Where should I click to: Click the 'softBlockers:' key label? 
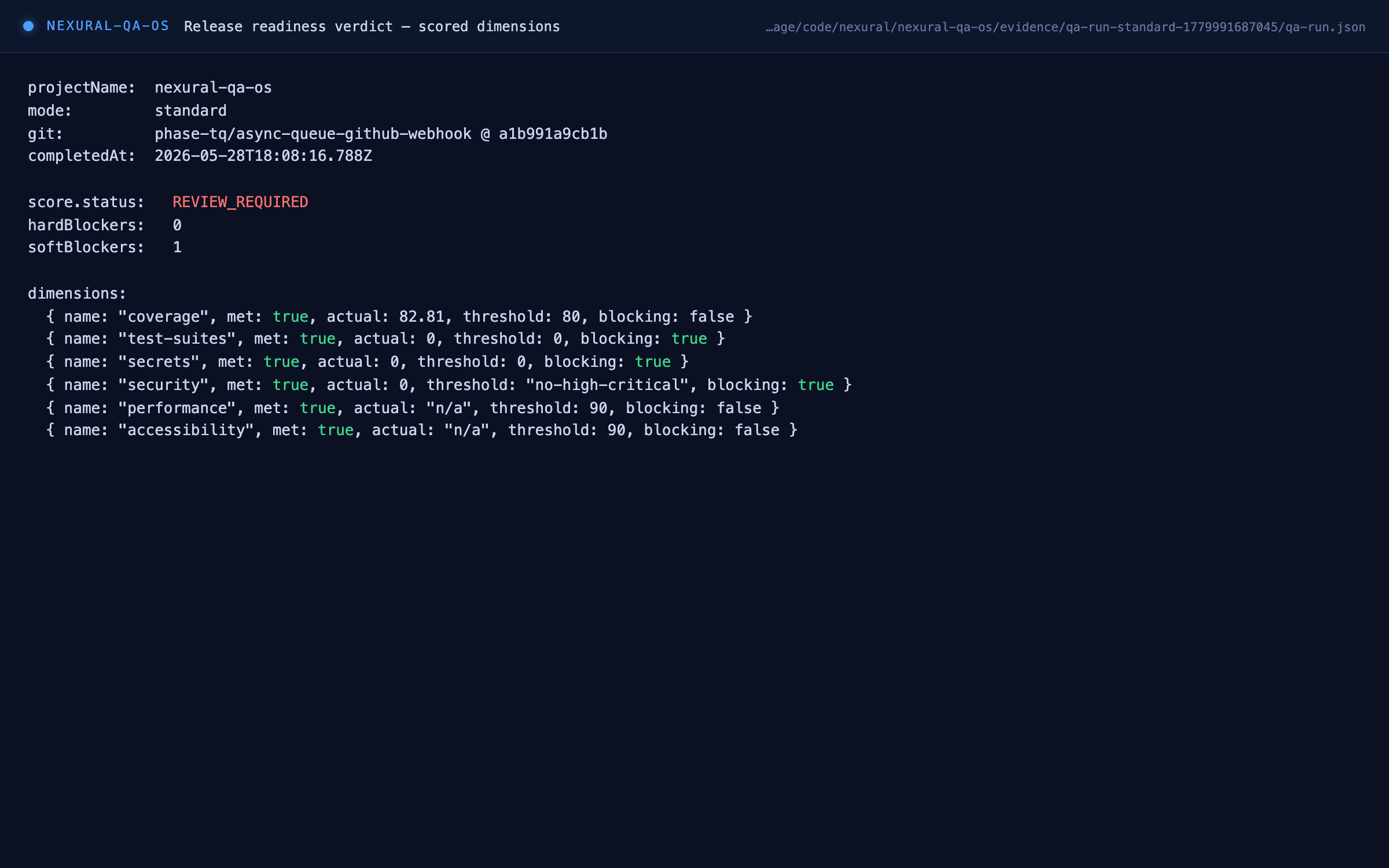86,247
